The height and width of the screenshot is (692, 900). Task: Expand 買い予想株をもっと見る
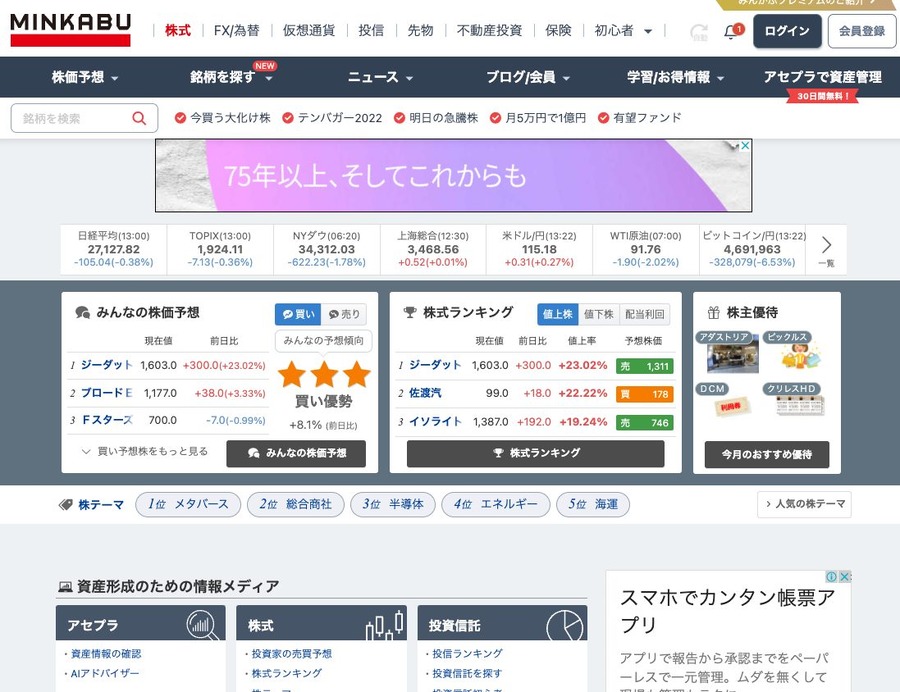coord(145,452)
